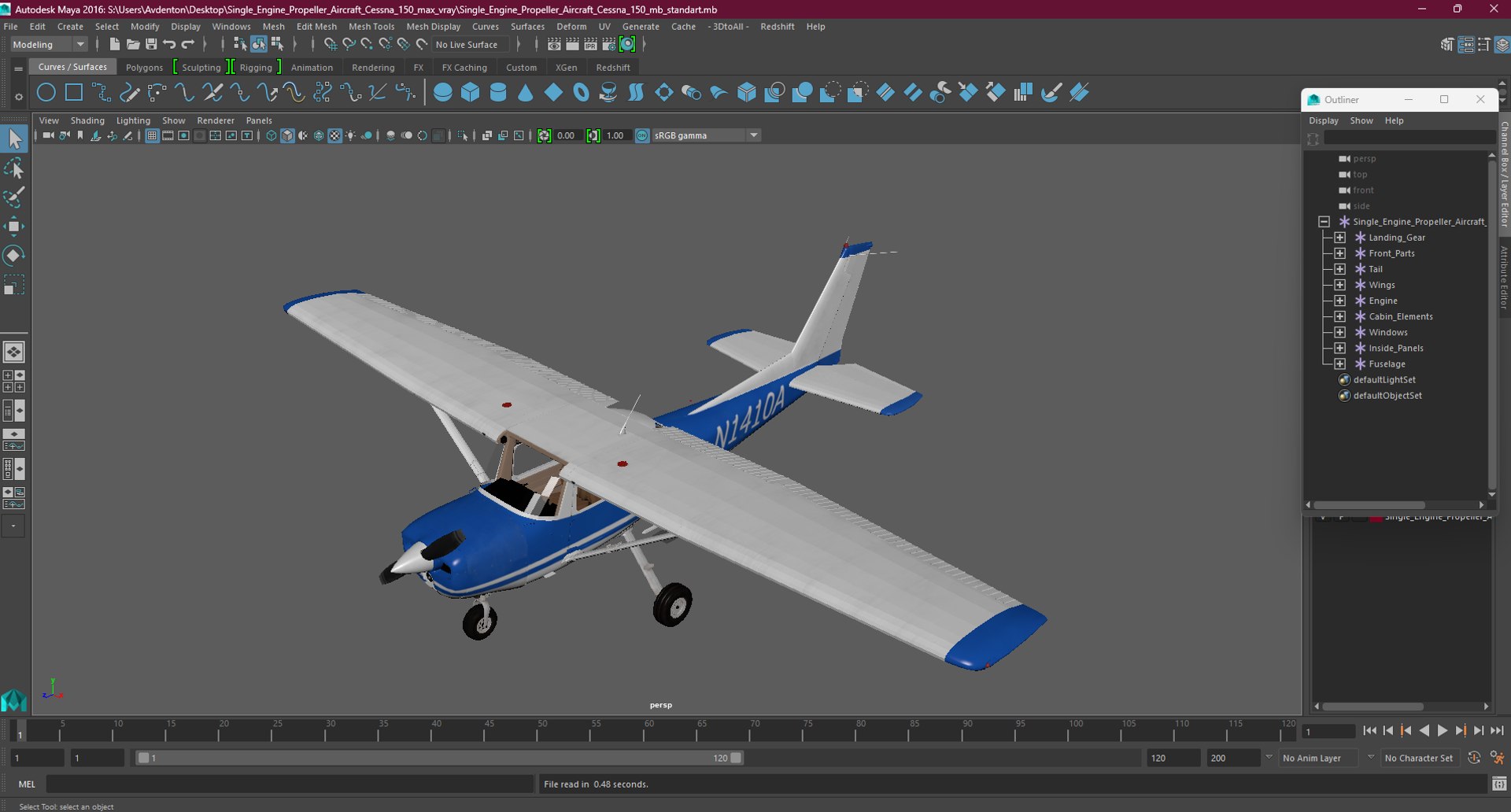Click the NURBS square shelf icon
The width and height of the screenshot is (1511, 812).
pyautogui.click(x=74, y=93)
